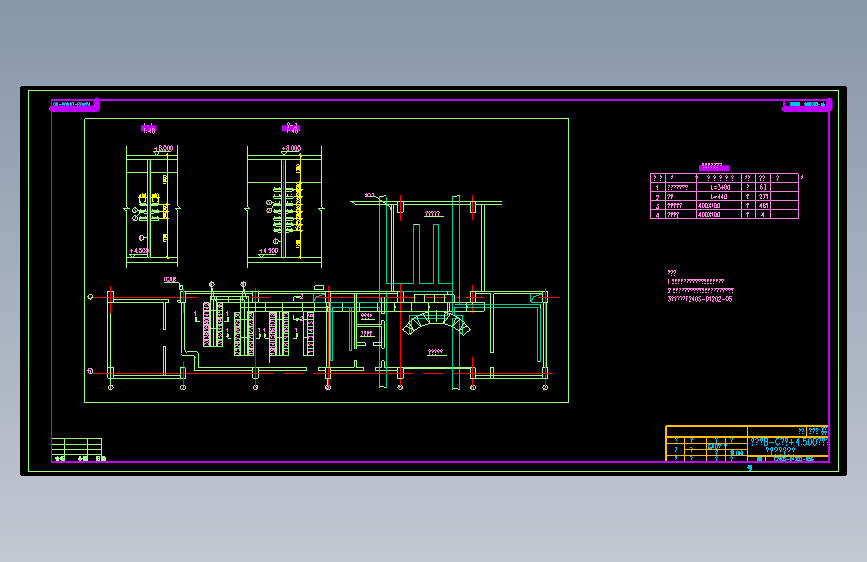This screenshot has height=562, width=867.
Task: Click the magenta stamp in the top-left frame corner
Action: tap(74, 105)
